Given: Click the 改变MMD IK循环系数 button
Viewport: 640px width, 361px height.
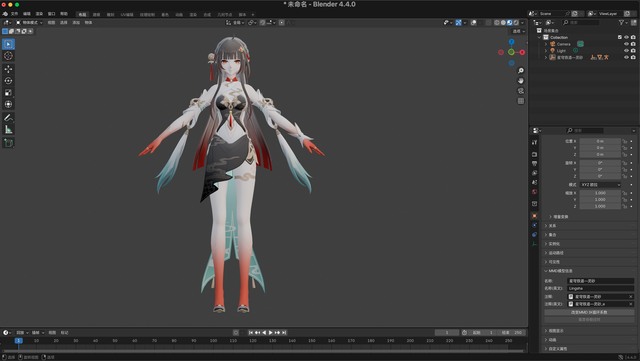Looking at the screenshot, I should [589, 312].
